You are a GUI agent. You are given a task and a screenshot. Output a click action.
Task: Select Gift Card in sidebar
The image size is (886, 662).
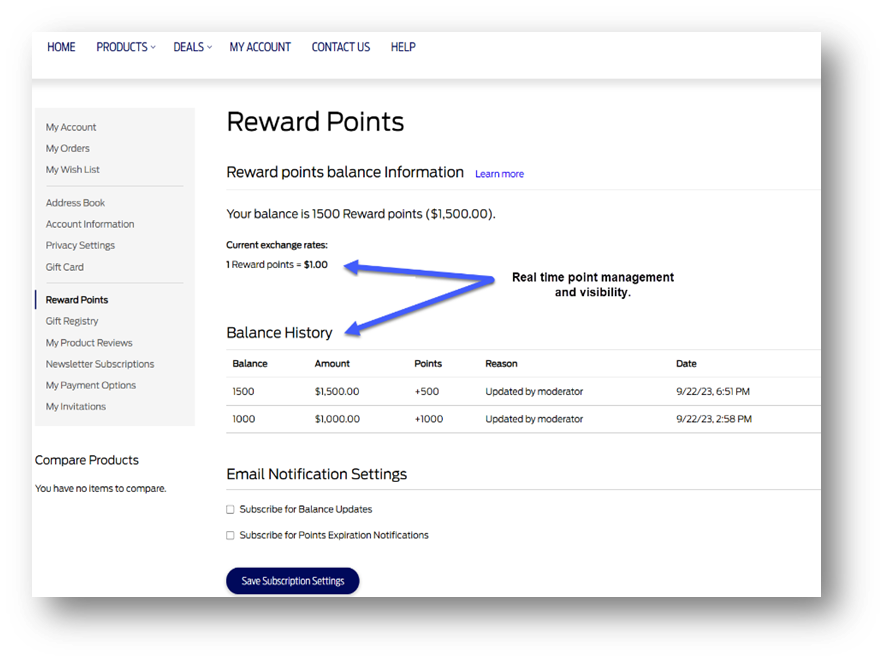click(64, 267)
